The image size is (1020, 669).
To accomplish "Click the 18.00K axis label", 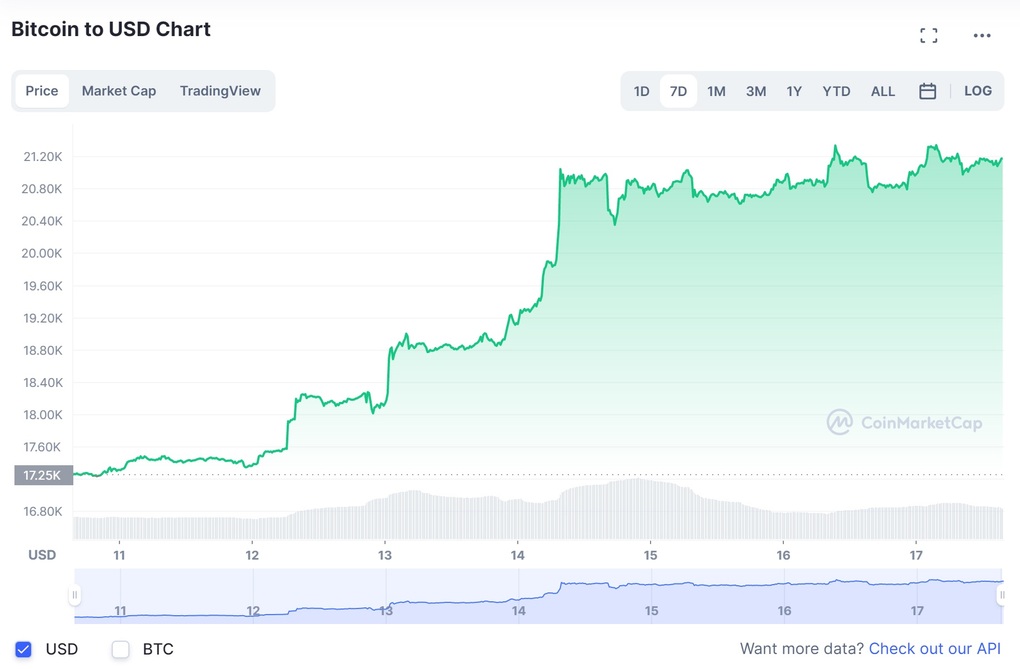I will click(x=43, y=415).
